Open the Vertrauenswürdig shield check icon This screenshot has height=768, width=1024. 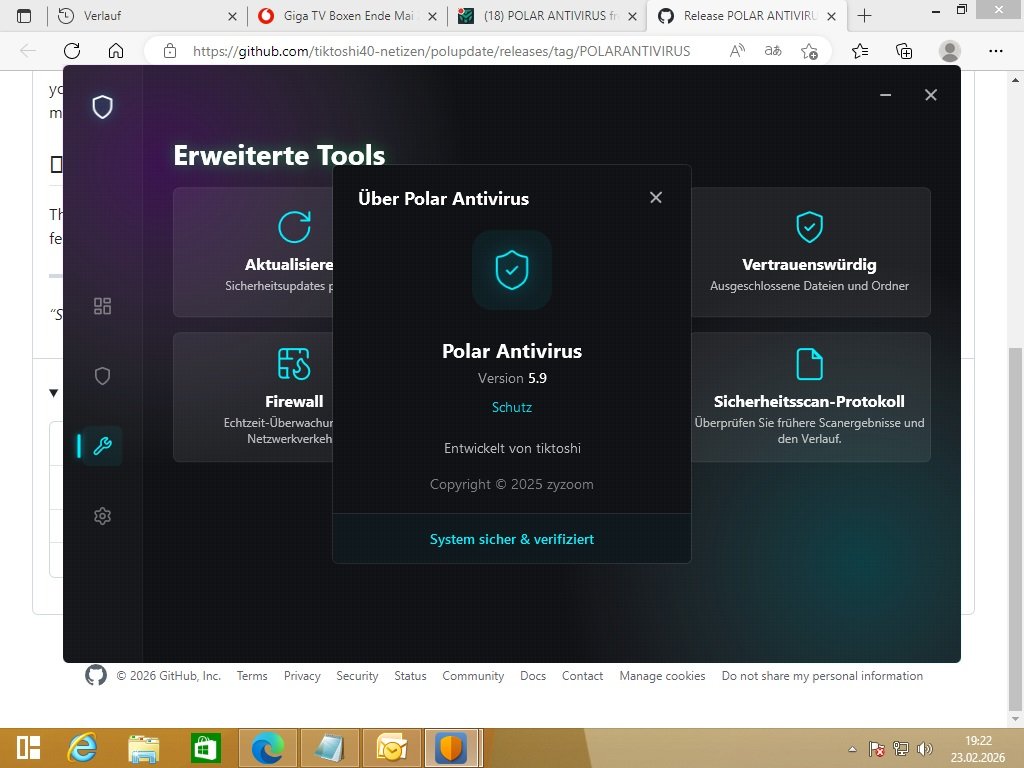pos(809,227)
